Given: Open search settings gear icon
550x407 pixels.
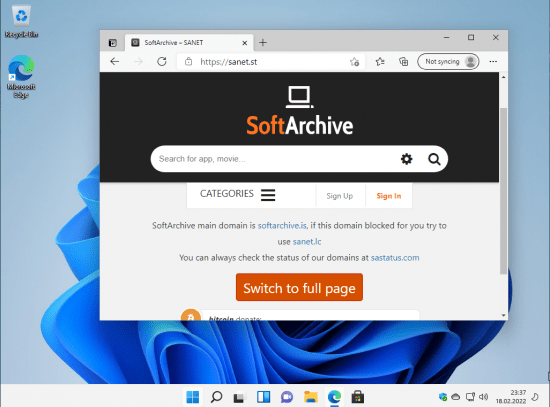Looking at the screenshot, I should 407,159.
